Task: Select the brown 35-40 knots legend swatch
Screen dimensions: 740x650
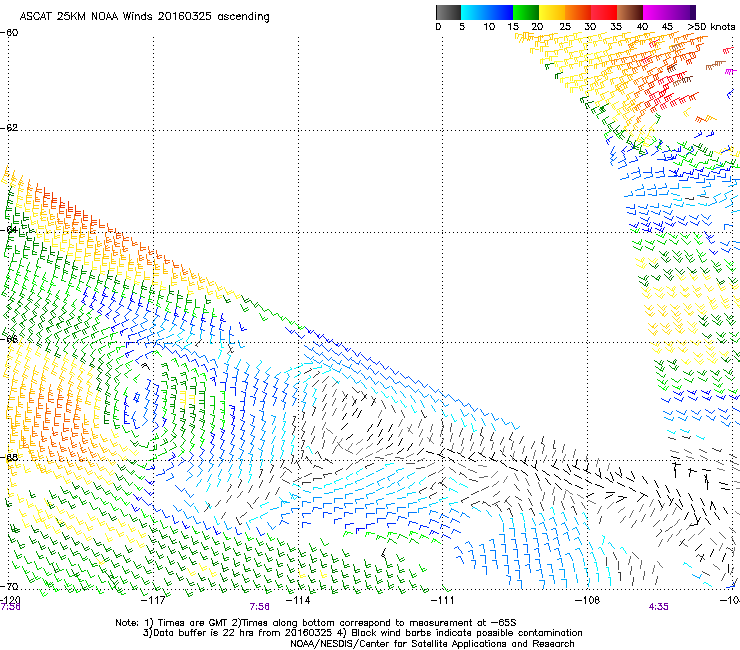Action: coord(630,12)
